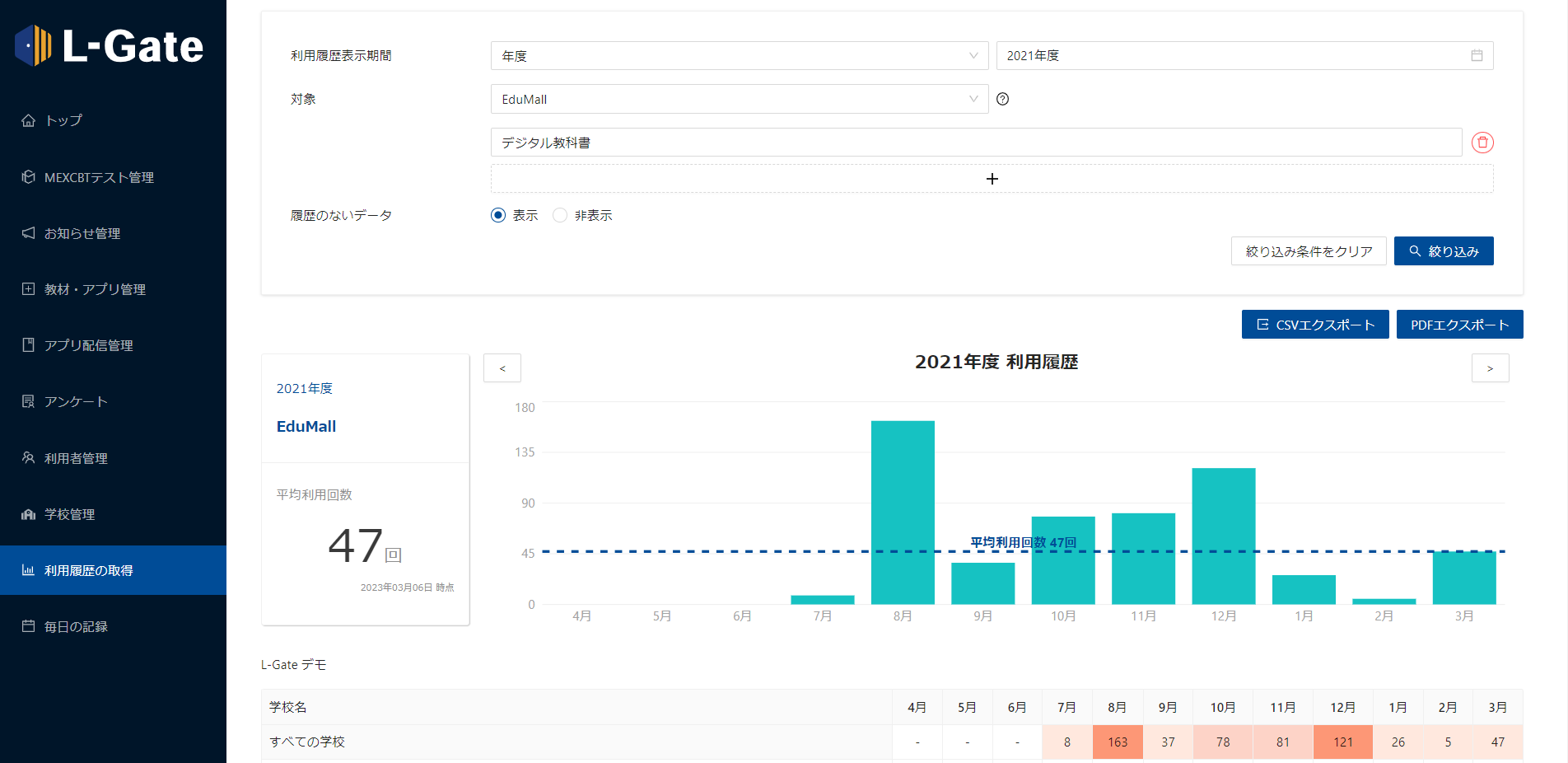Image resolution: width=1568 pixels, height=763 pixels.
Task: Click the plus icon to add target
Action: coord(992,179)
